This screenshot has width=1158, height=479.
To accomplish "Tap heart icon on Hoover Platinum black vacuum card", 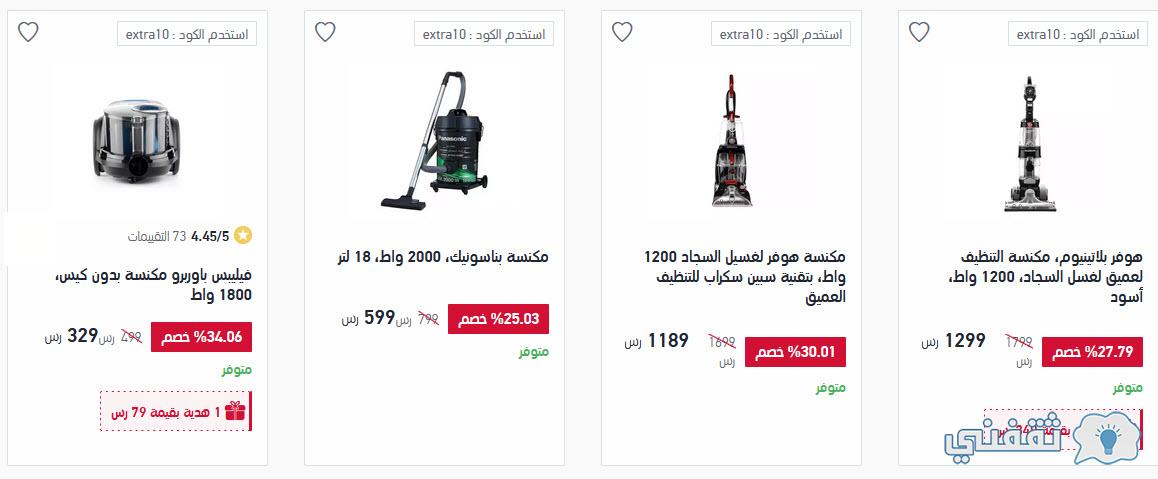I will click(x=919, y=32).
